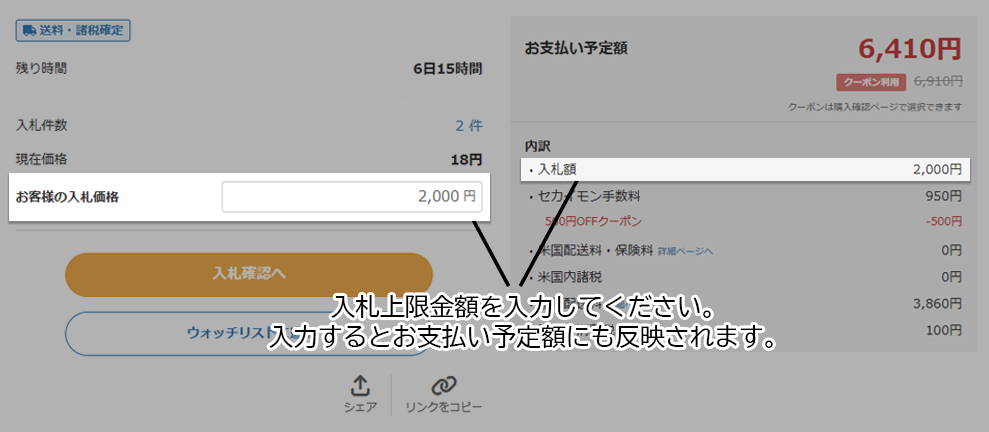Viewport: 989px width, 432px height.
Task: Click the shipping and taxes confirmed badge
Action: tap(73, 30)
